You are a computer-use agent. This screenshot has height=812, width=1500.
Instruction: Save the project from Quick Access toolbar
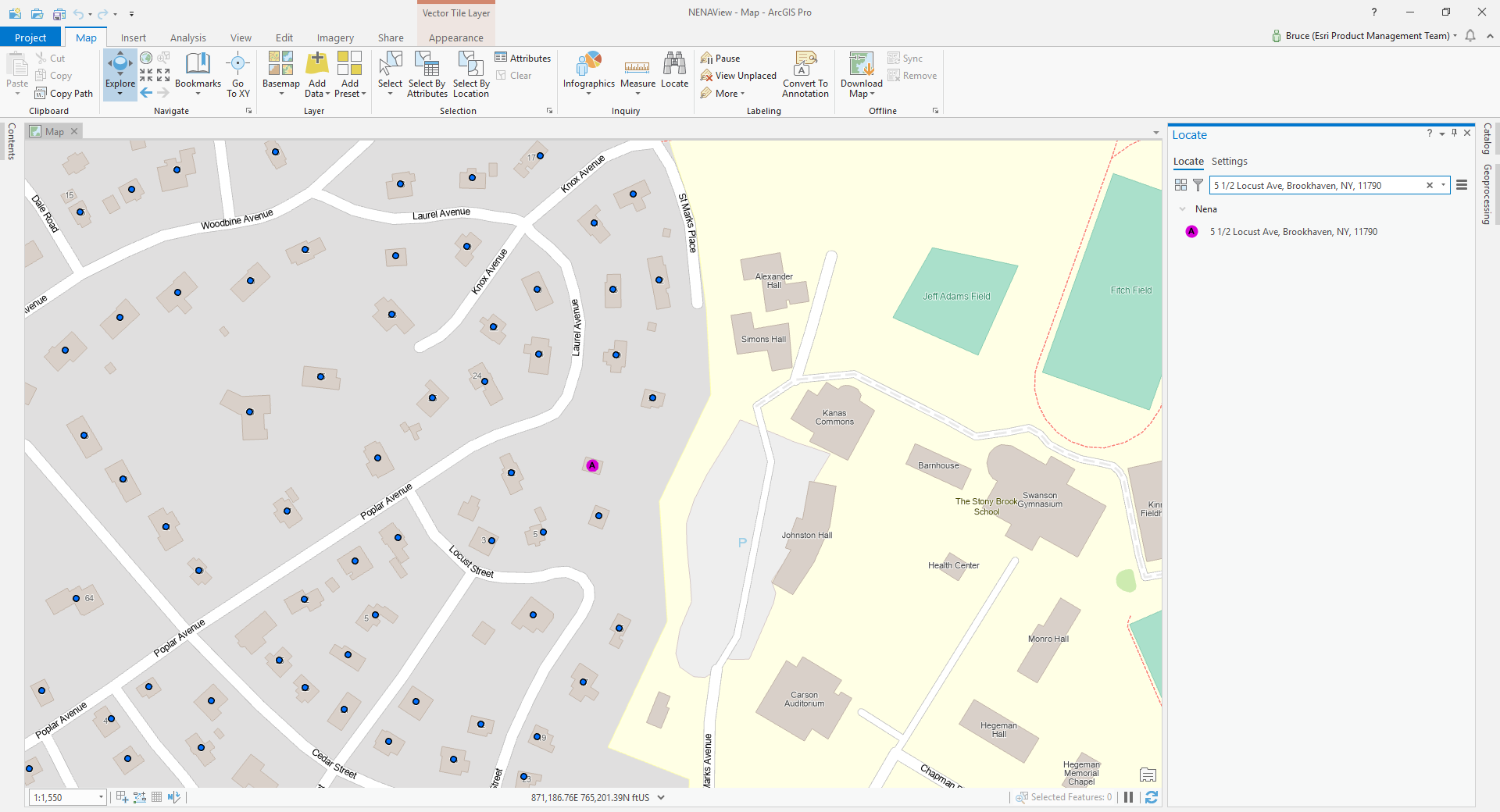point(59,13)
